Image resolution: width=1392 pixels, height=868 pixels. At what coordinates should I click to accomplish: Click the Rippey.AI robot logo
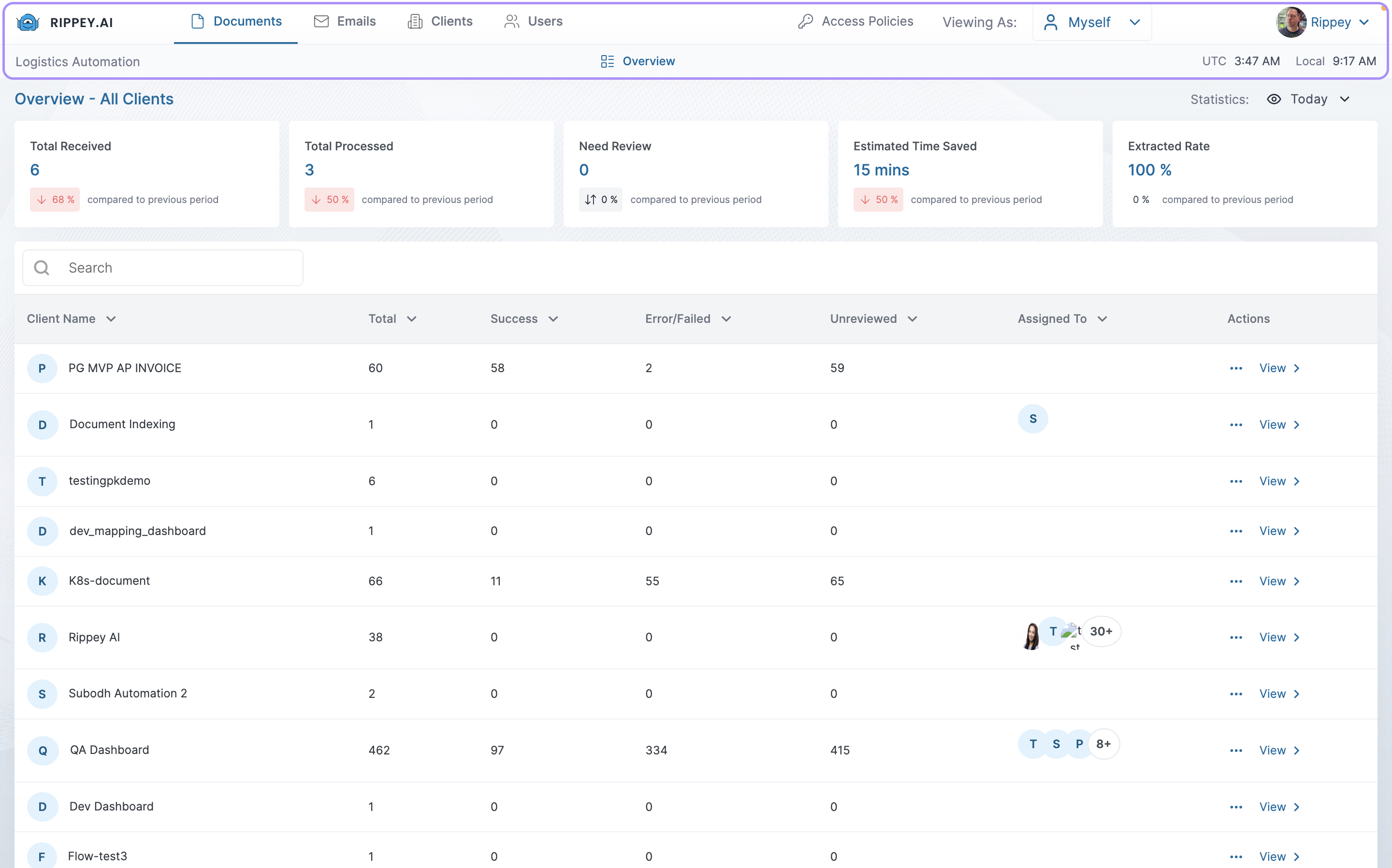click(28, 22)
